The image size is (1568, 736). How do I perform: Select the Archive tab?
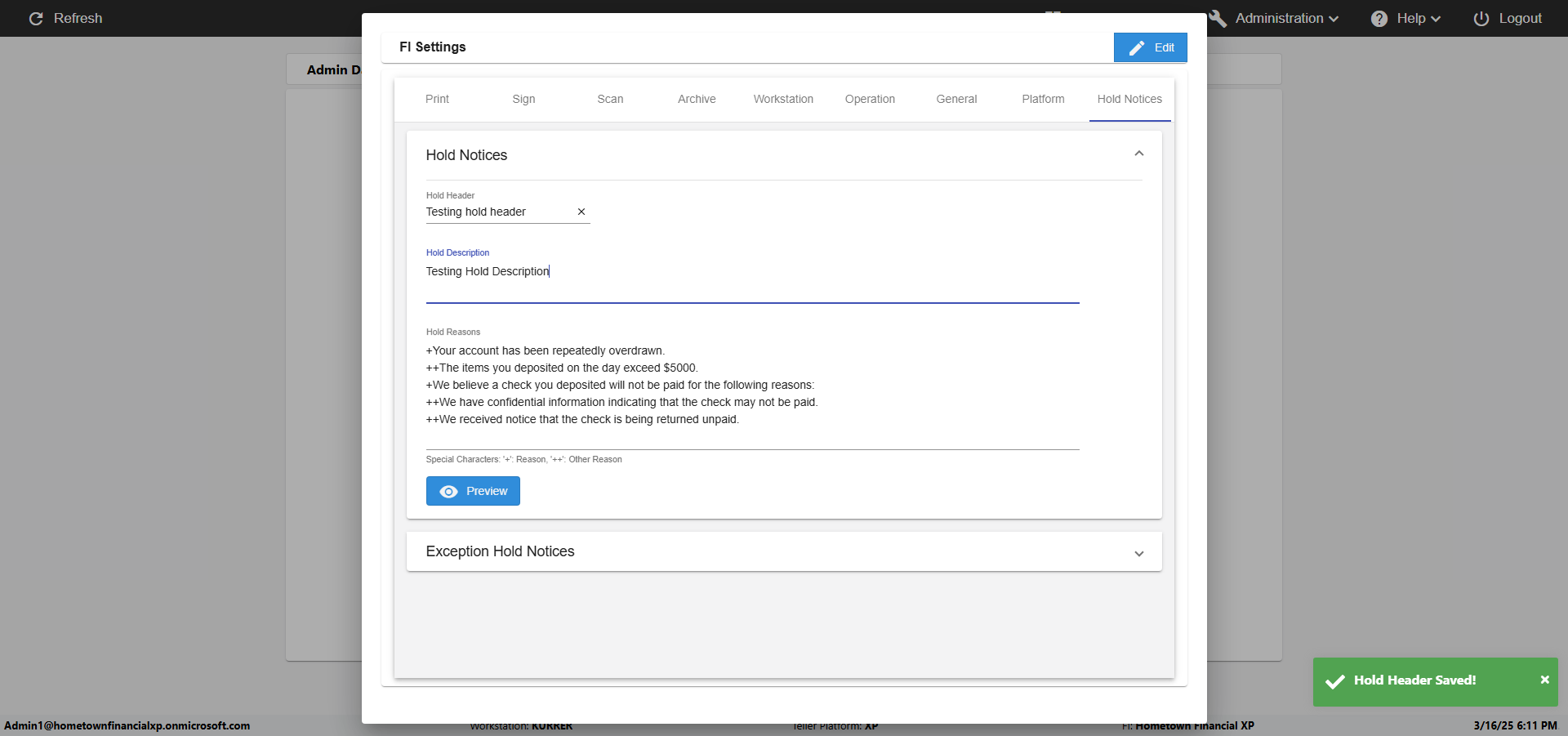pos(697,99)
